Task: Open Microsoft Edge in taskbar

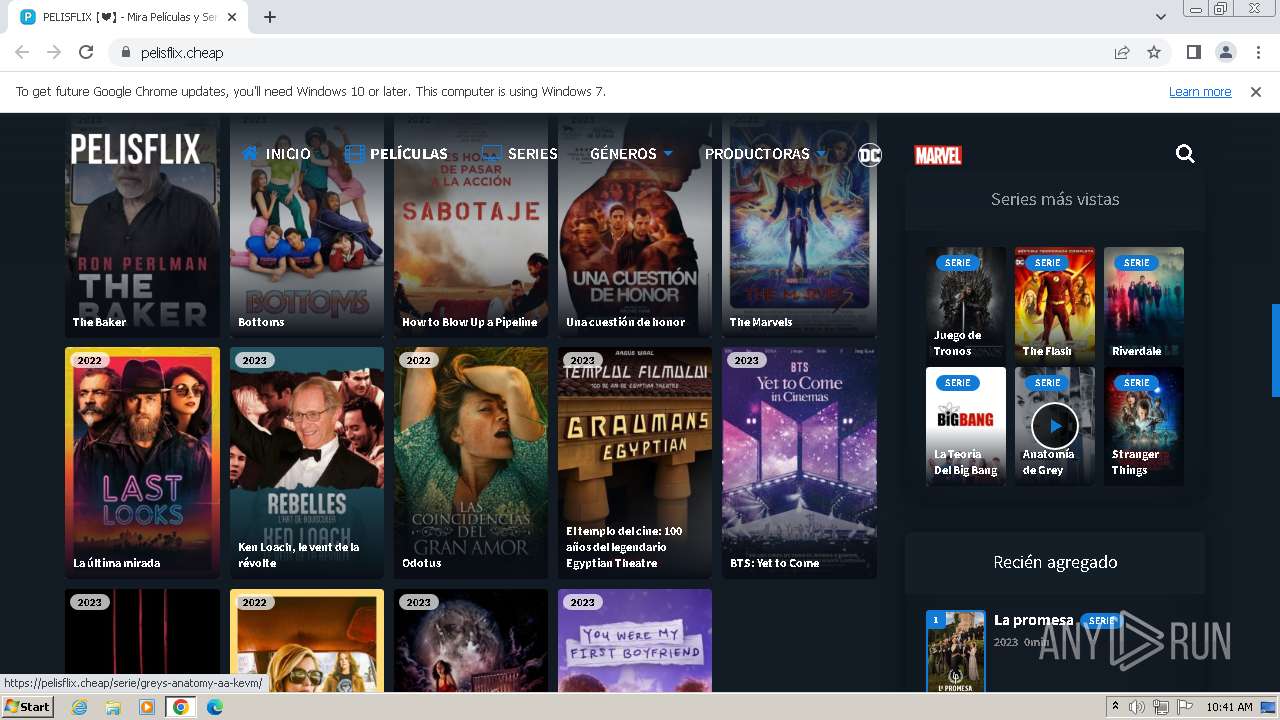Action: [x=214, y=707]
